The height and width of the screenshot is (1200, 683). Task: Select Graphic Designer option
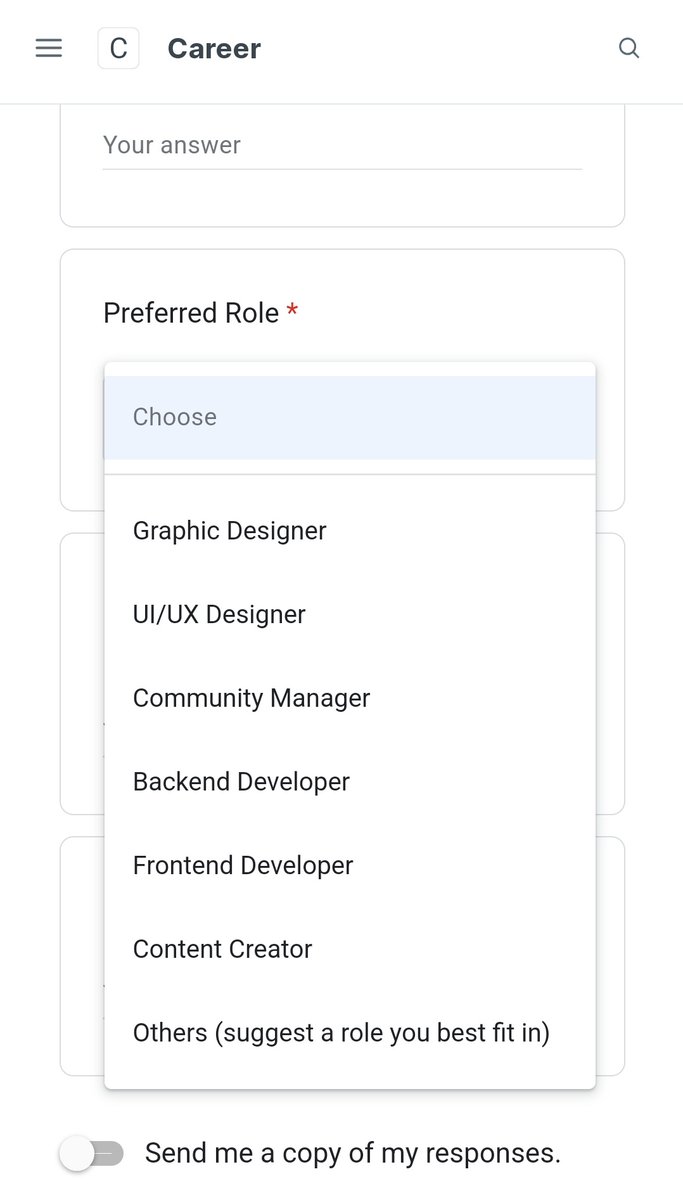[x=350, y=530]
